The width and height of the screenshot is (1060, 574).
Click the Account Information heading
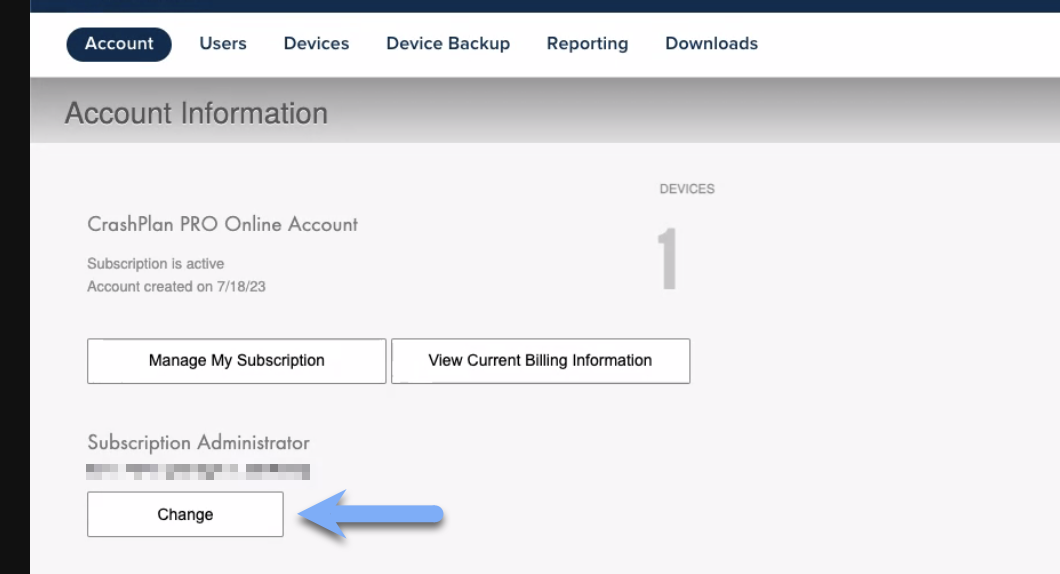click(196, 113)
